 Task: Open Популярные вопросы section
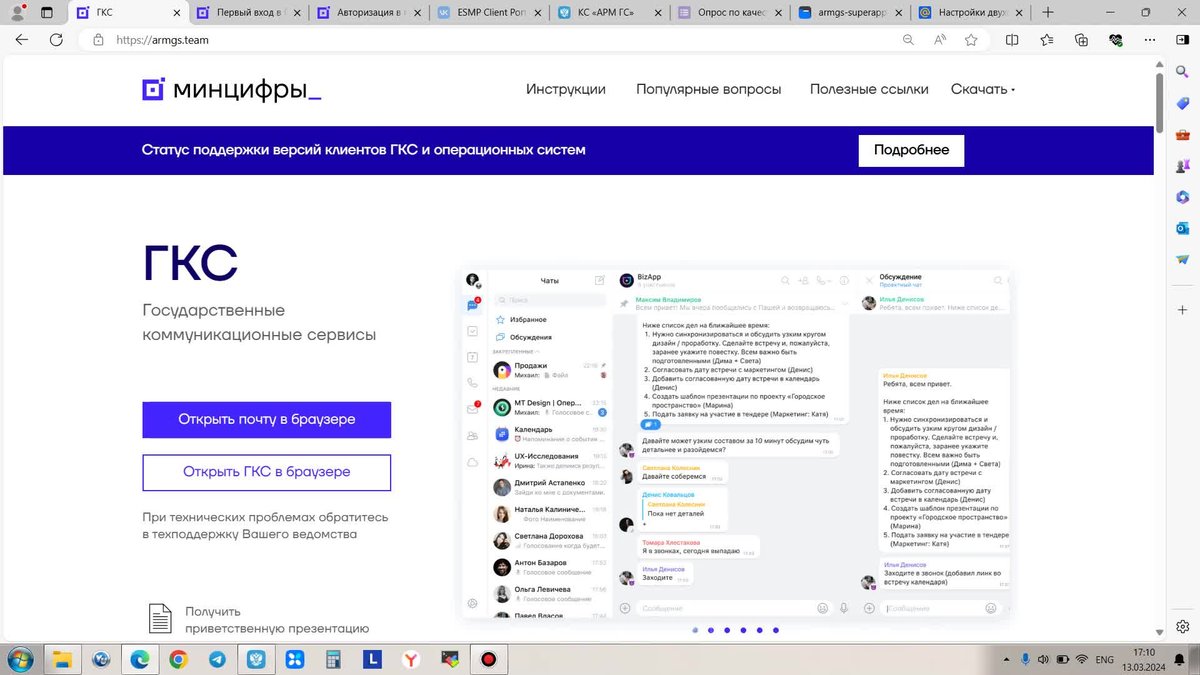pos(708,89)
